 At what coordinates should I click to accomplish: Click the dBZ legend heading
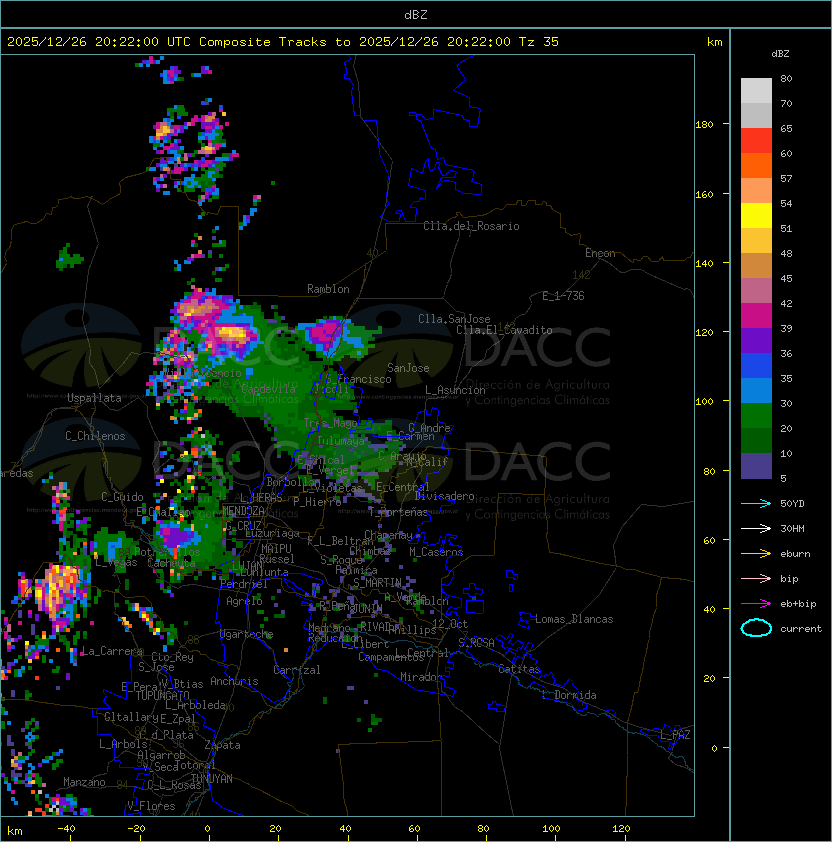[780, 54]
